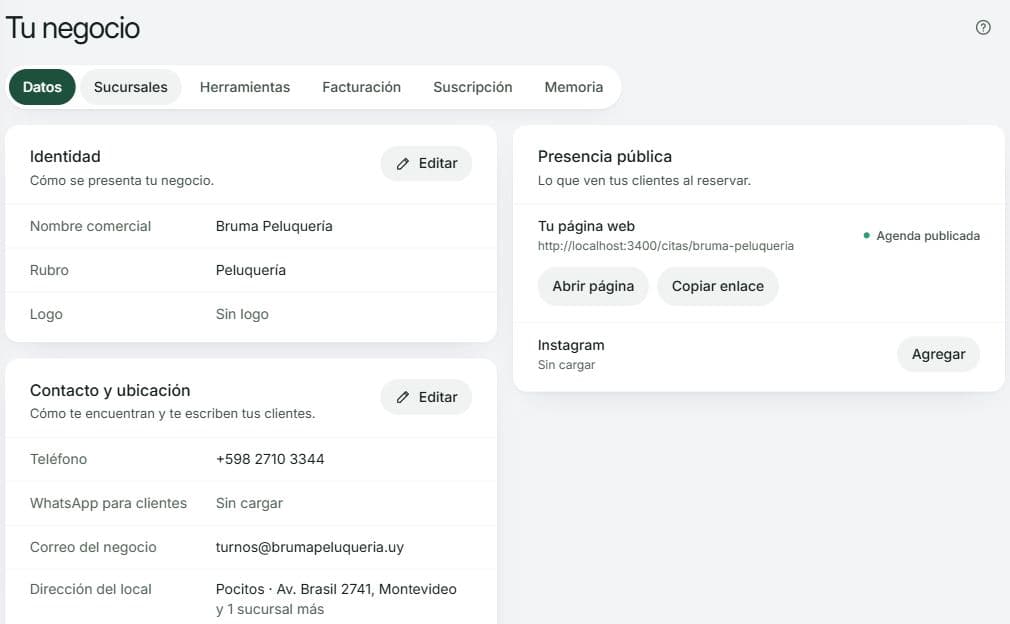Click the Tu página web label

pos(586,226)
